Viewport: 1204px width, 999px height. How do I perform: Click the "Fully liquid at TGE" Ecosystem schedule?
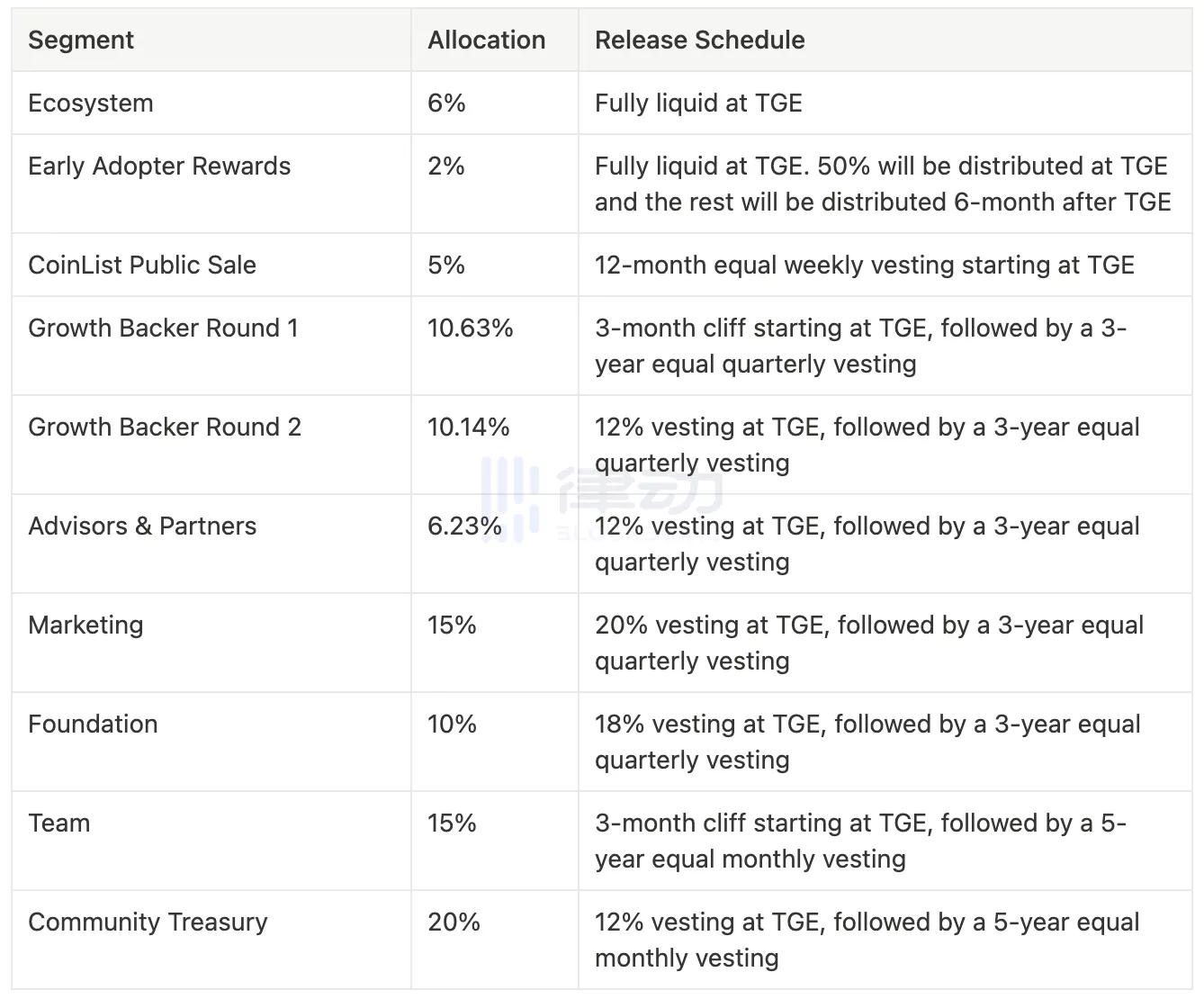point(698,103)
